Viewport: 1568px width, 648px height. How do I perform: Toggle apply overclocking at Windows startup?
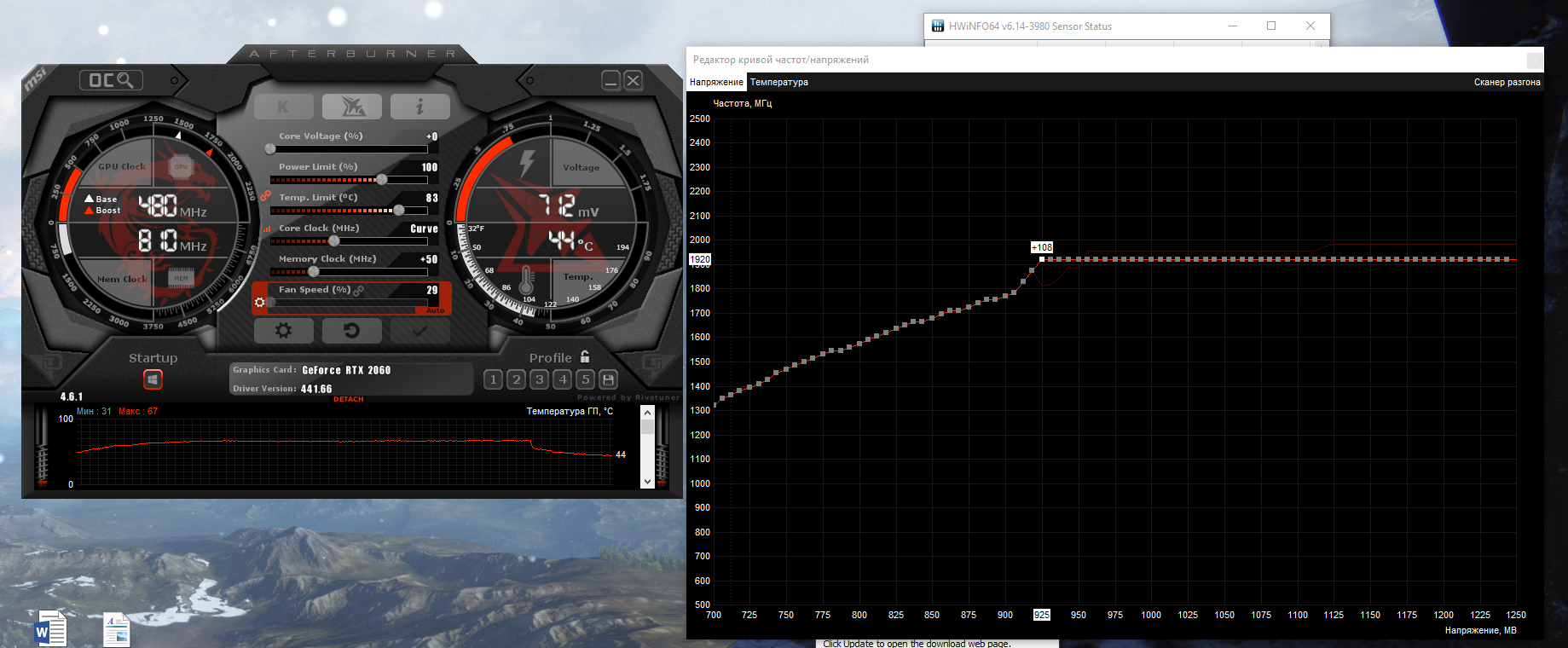[x=153, y=379]
